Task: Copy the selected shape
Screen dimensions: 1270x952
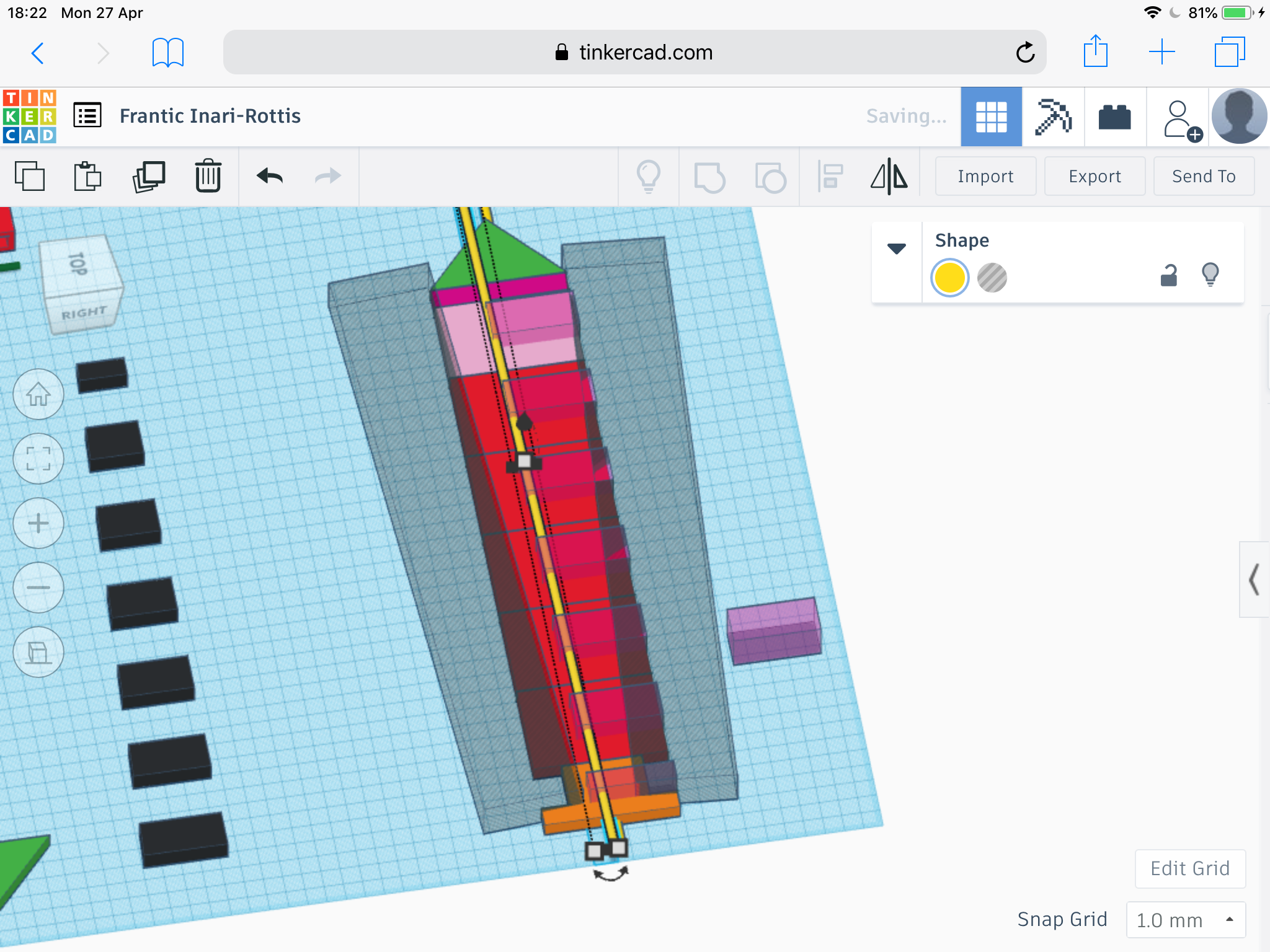Action: 30,176
